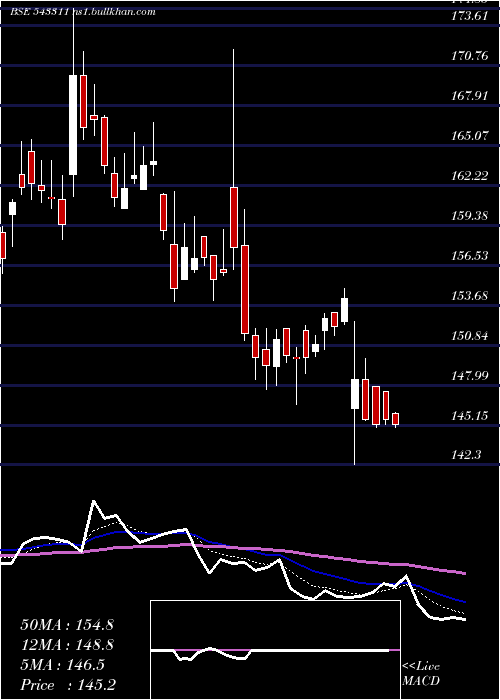Click the 5MA : 146.5 readout
The image size is (500, 700).
[x=62, y=665]
